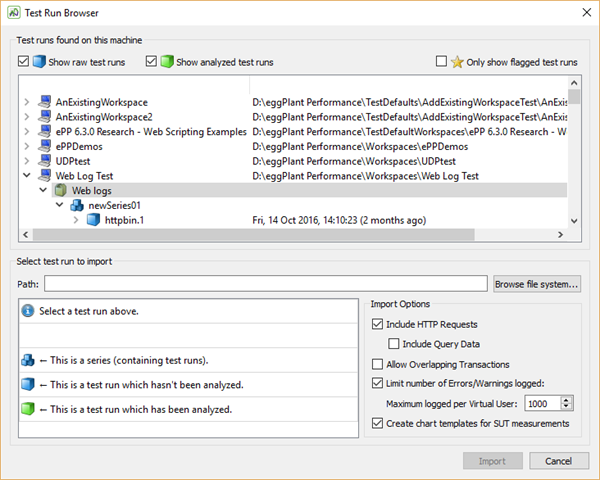The image size is (600, 480).
Task: Uncheck Include HTTP Requests
Action: [377, 324]
